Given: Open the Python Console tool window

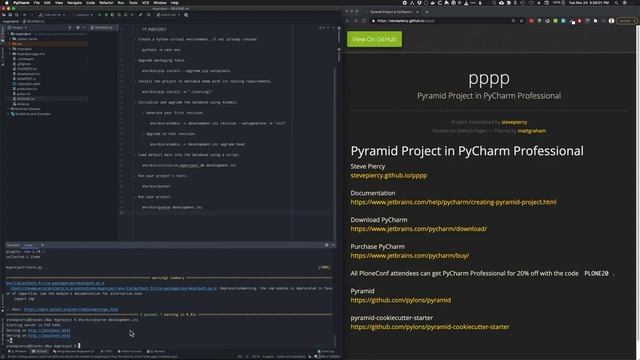Looking at the screenshot, I should 129,351.
